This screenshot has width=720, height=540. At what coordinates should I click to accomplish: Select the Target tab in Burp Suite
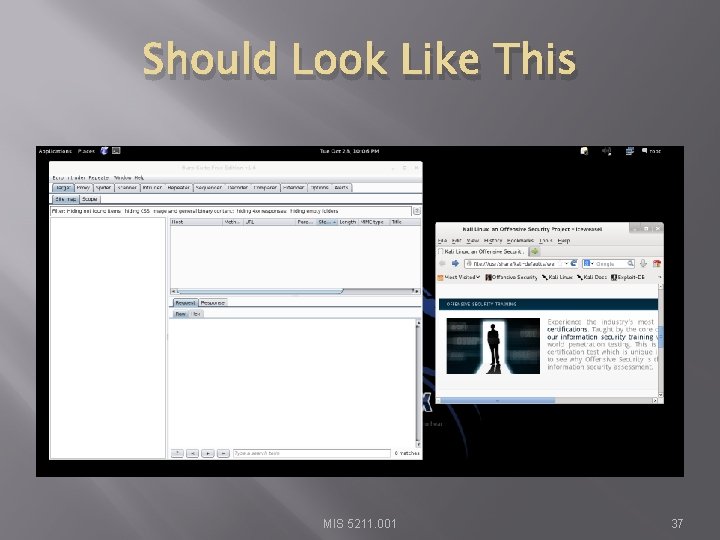[63, 188]
